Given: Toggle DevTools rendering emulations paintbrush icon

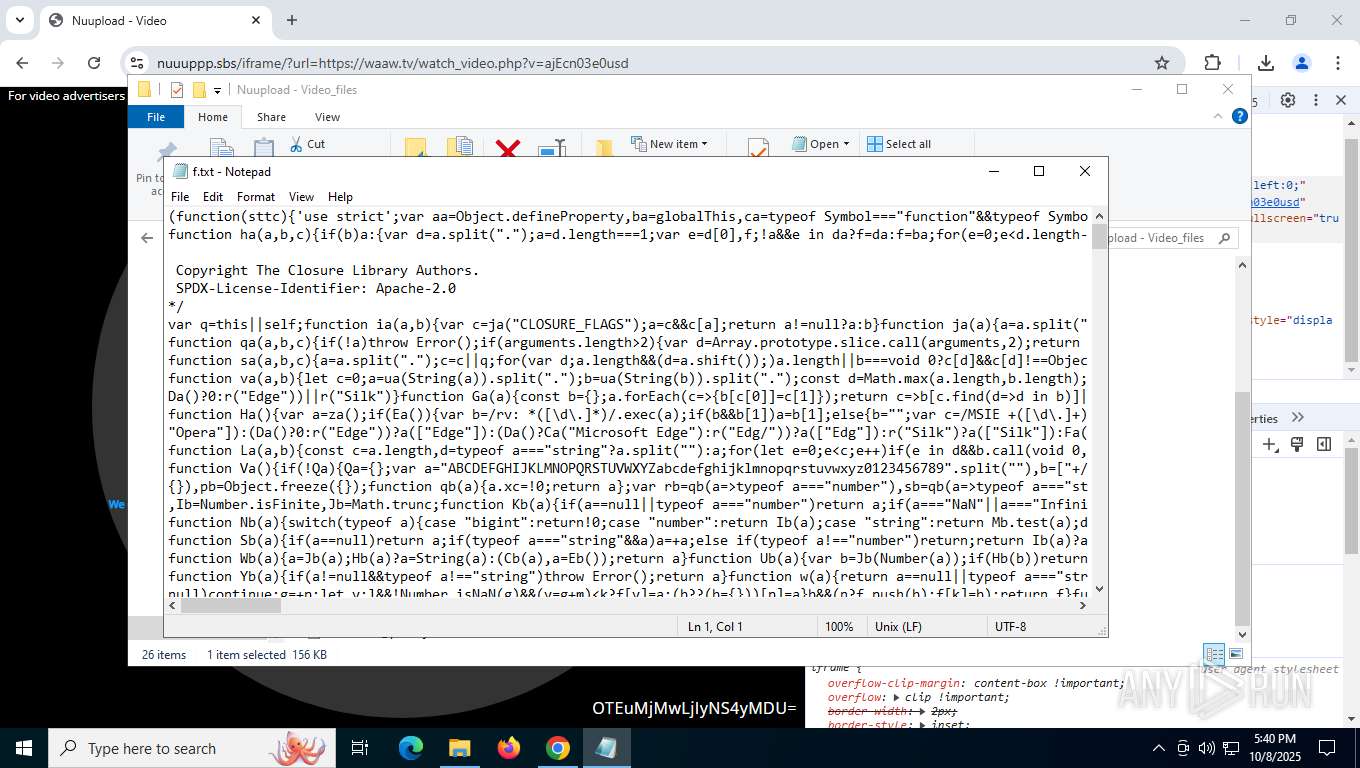Looking at the screenshot, I should point(1297,444).
